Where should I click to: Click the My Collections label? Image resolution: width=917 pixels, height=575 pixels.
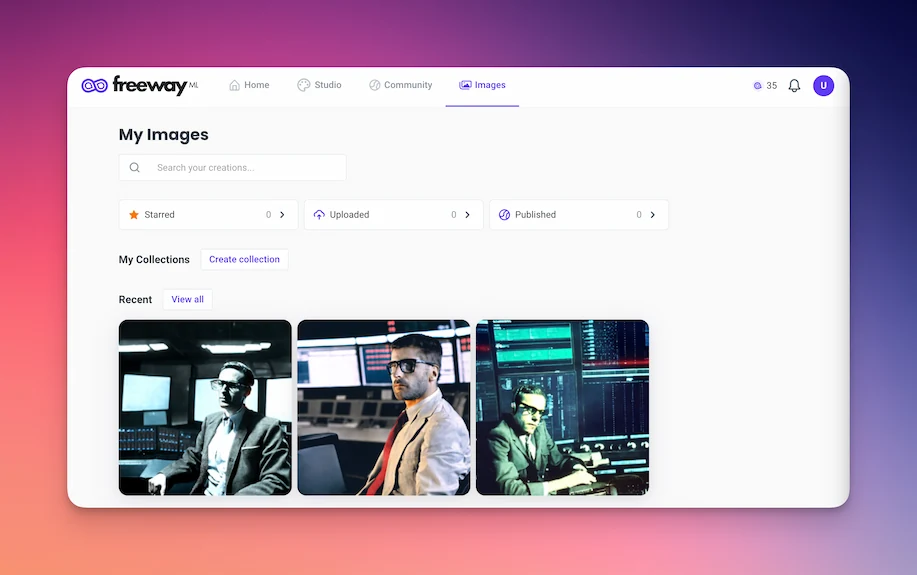pos(154,260)
